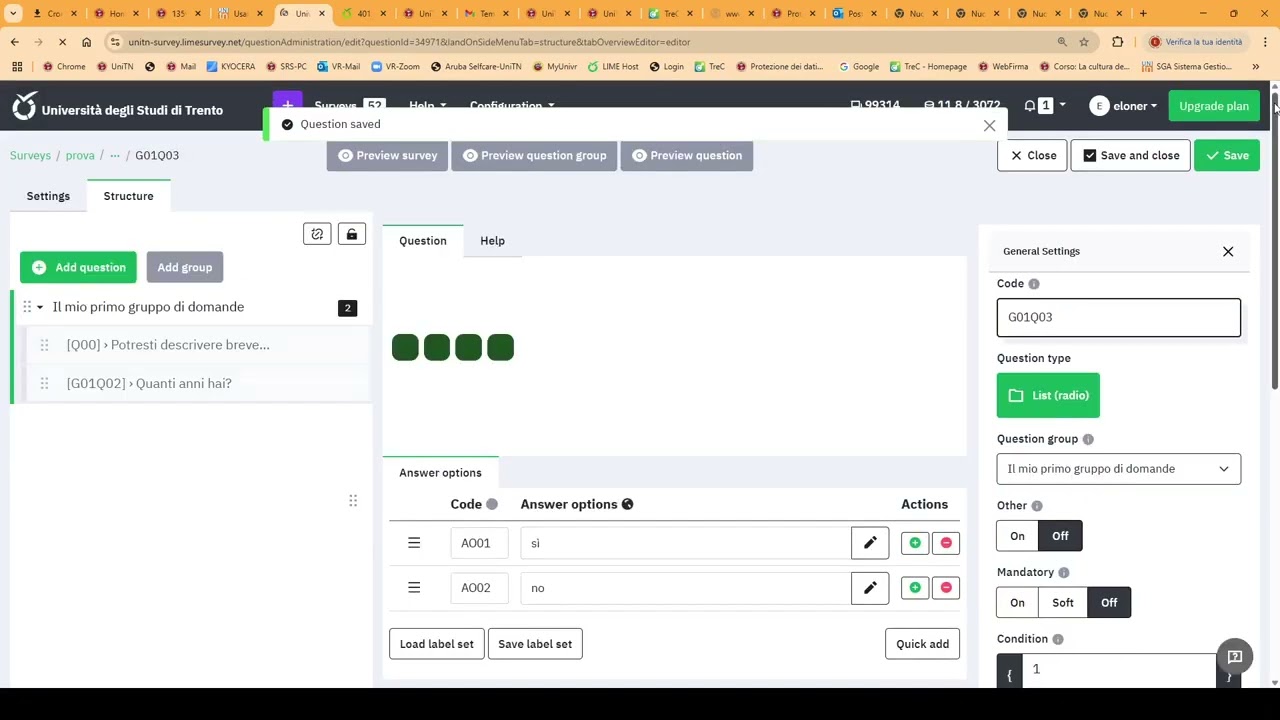The width and height of the screenshot is (1280, 720).
Task: Switch to Settings tab
Action: [x=48, y=196]
